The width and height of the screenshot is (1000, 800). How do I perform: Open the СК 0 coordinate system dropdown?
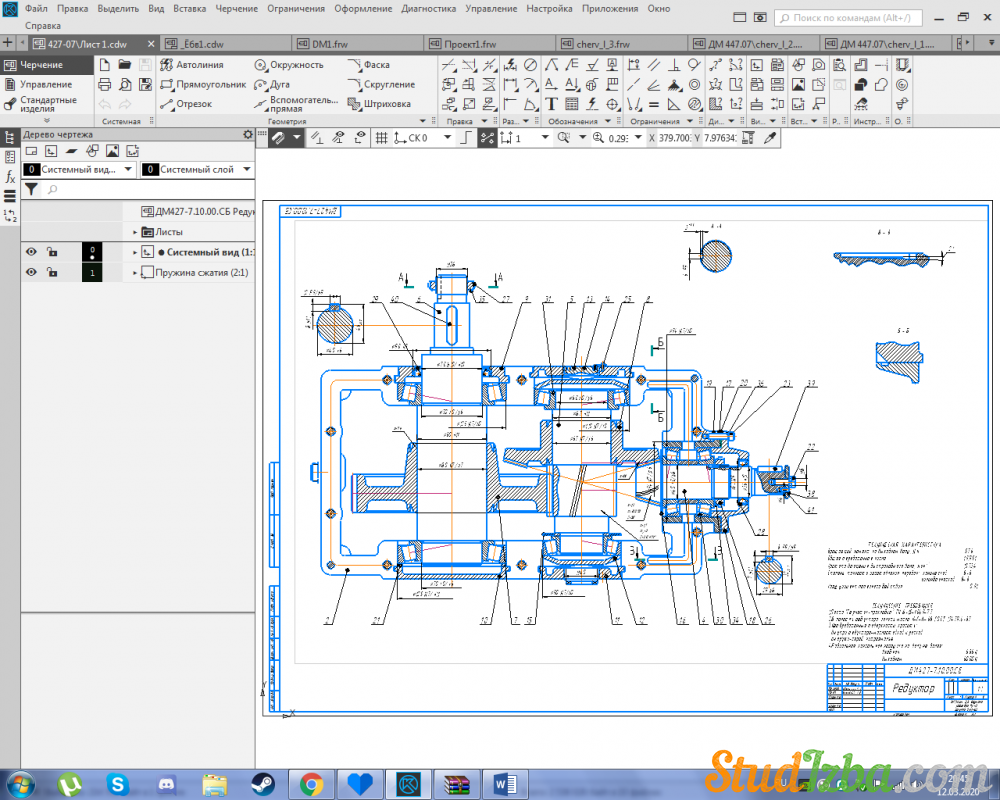(447, 138)
